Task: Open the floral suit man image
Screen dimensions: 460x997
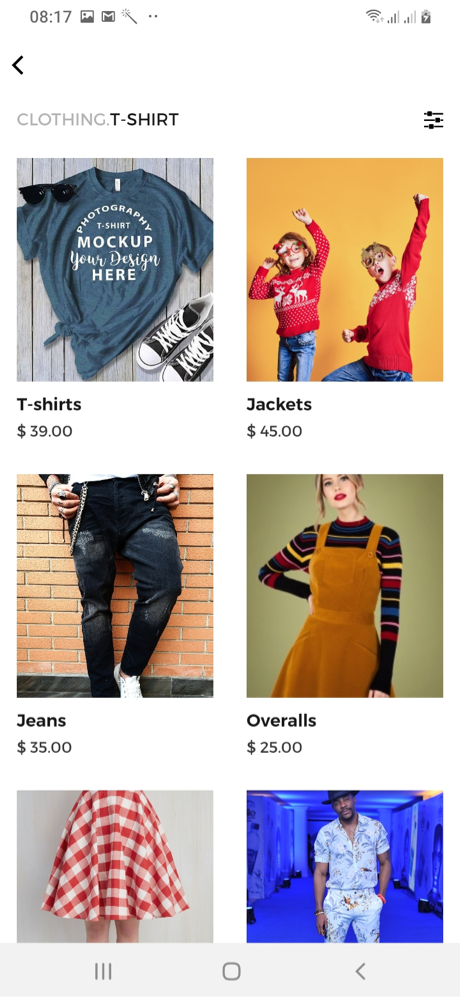Action: click(x=345, y=866)
